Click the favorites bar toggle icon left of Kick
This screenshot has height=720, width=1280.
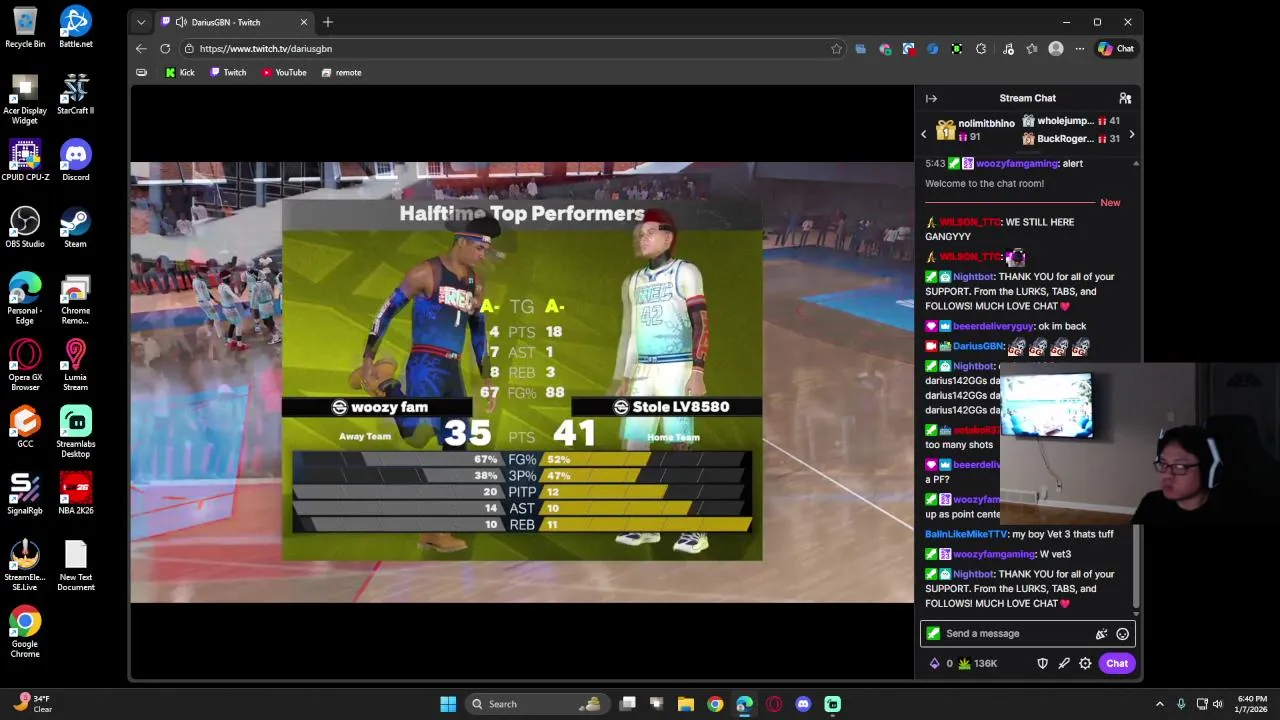141,72
